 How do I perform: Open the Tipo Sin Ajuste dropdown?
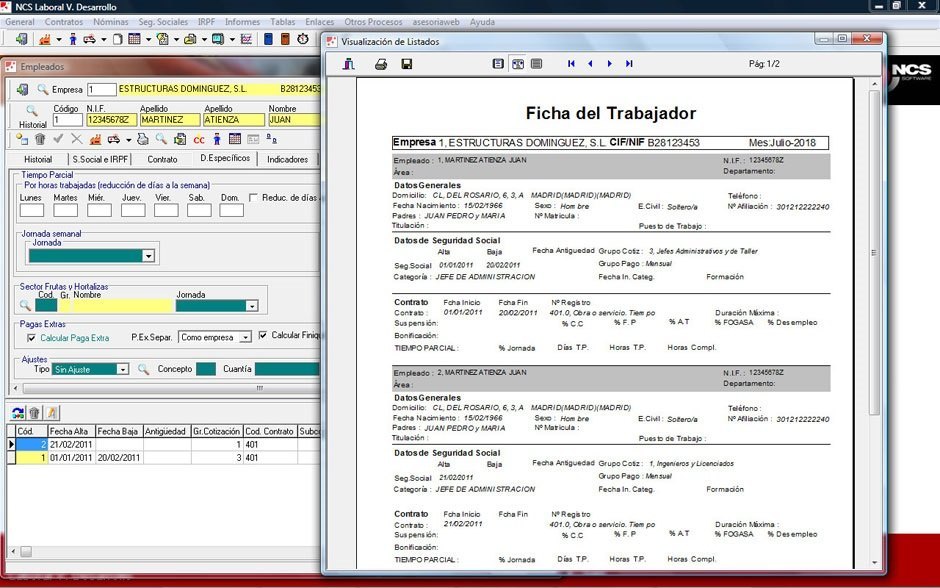(122, 369)
